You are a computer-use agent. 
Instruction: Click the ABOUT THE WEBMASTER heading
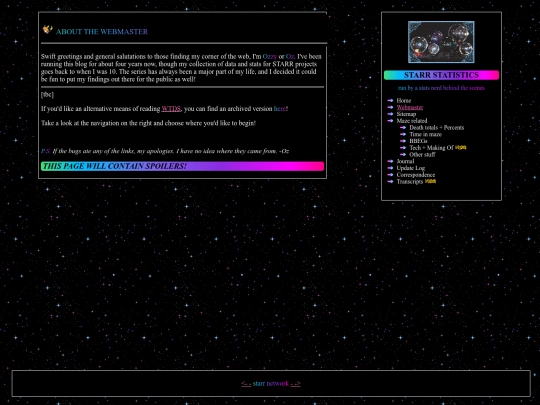tap(102, 32)
